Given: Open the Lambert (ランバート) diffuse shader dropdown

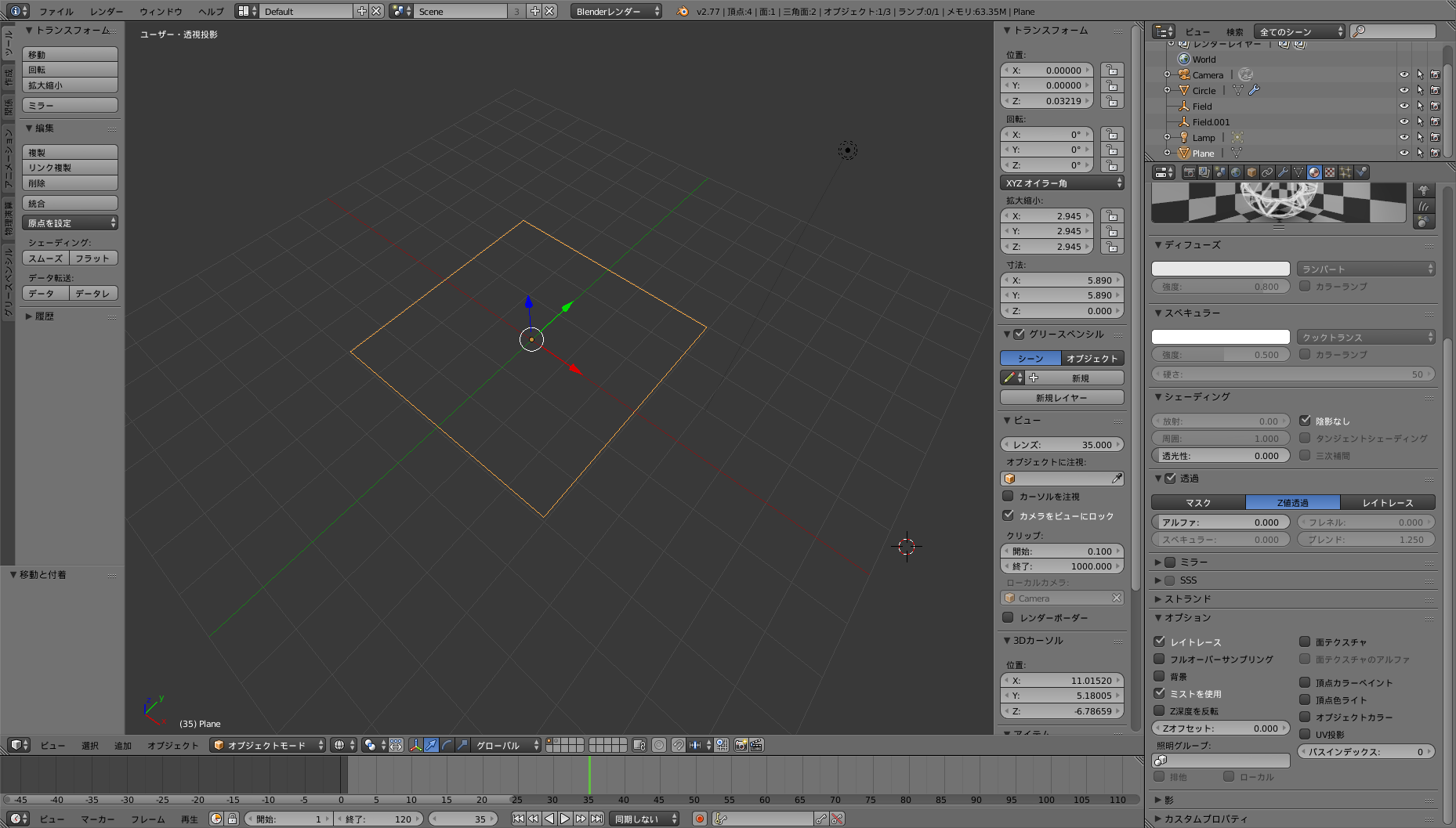Looking at the screenshot, I should point(1366,269).
